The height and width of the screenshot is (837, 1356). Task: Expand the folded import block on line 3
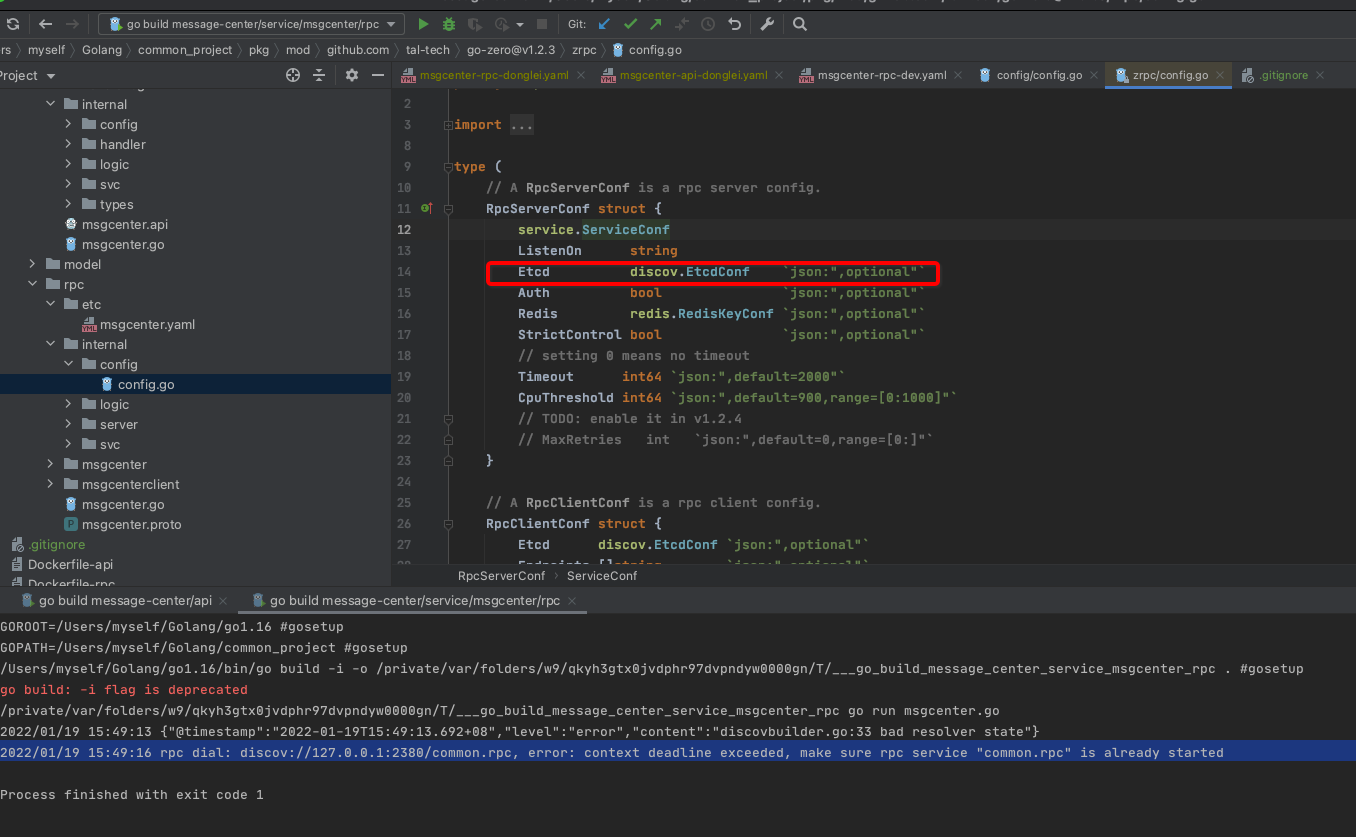(x=447, y=125)
